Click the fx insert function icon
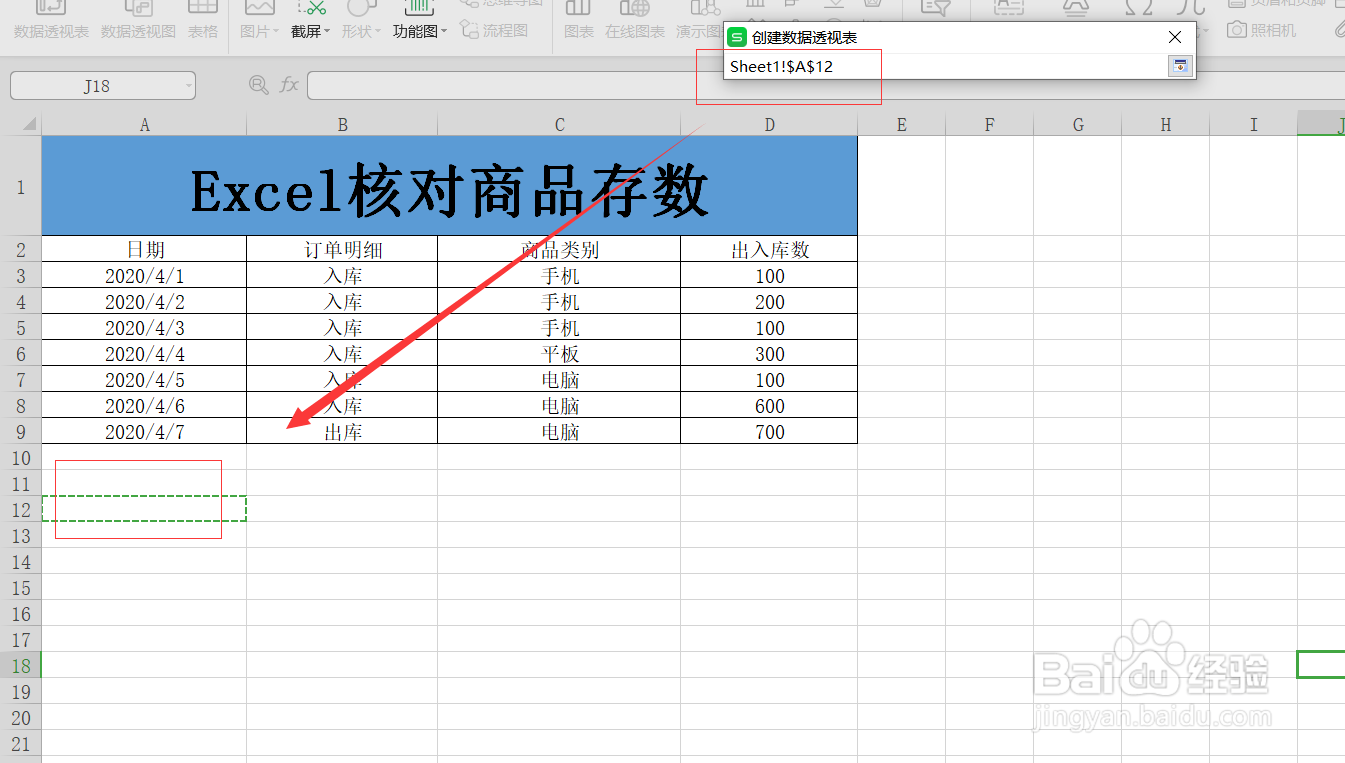Image resolution: width=1345 pixels, height=763 pixels. [289, 86]
